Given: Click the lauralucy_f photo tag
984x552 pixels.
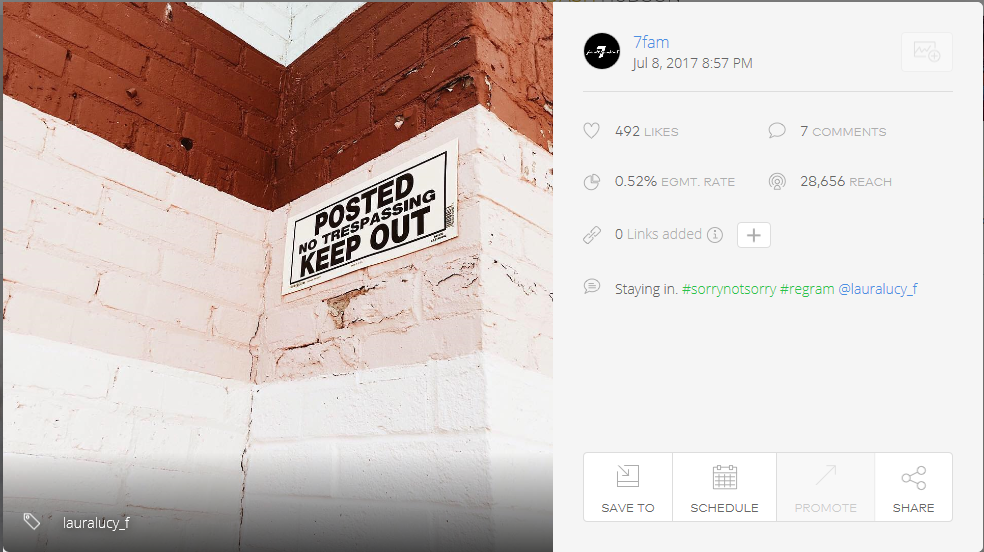Looking at the screenshot, I should 96,523.
